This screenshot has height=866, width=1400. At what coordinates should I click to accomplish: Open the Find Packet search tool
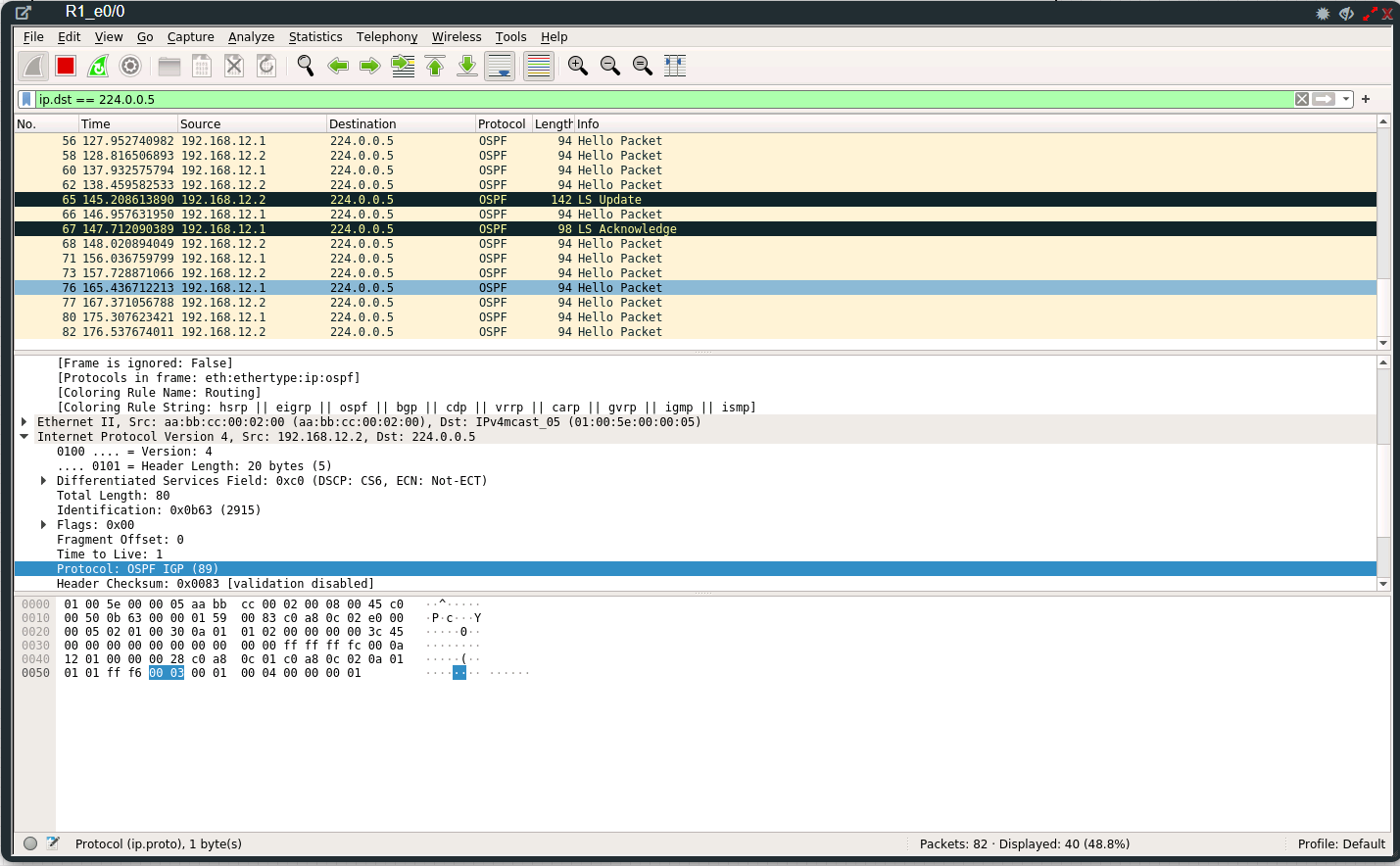305,66
